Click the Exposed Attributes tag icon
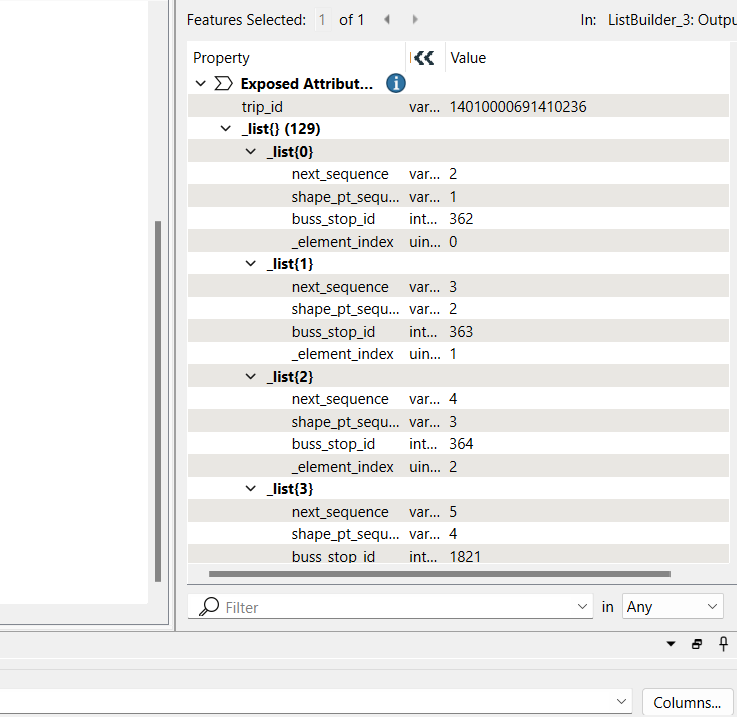 [x=223, y=84]
